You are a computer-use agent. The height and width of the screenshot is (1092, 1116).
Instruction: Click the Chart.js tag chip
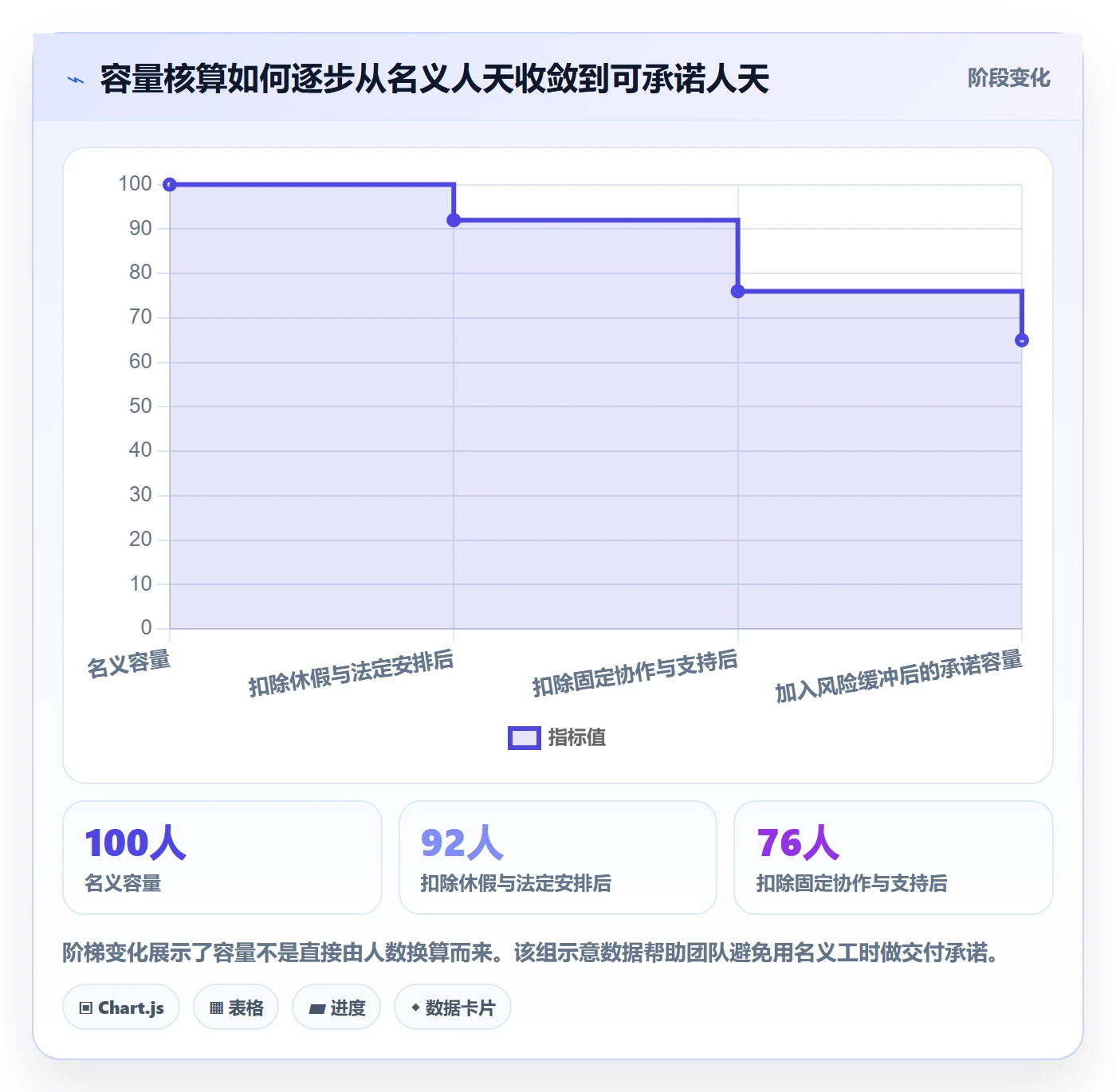click(x=121, y=1008)
